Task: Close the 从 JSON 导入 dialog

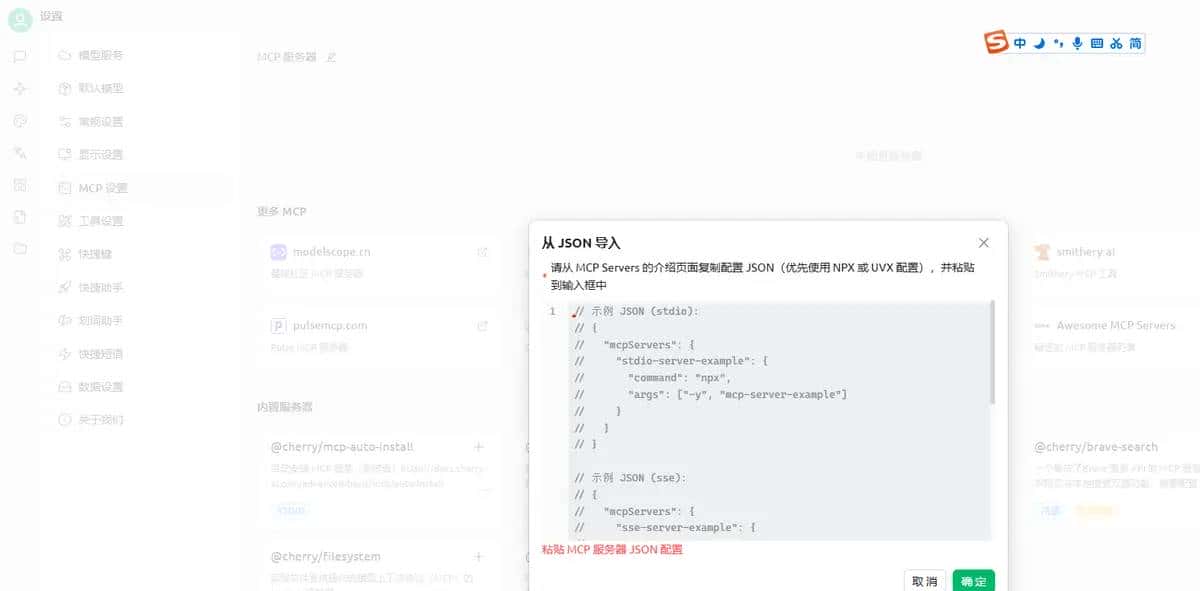Action: [x=983, y=242]
